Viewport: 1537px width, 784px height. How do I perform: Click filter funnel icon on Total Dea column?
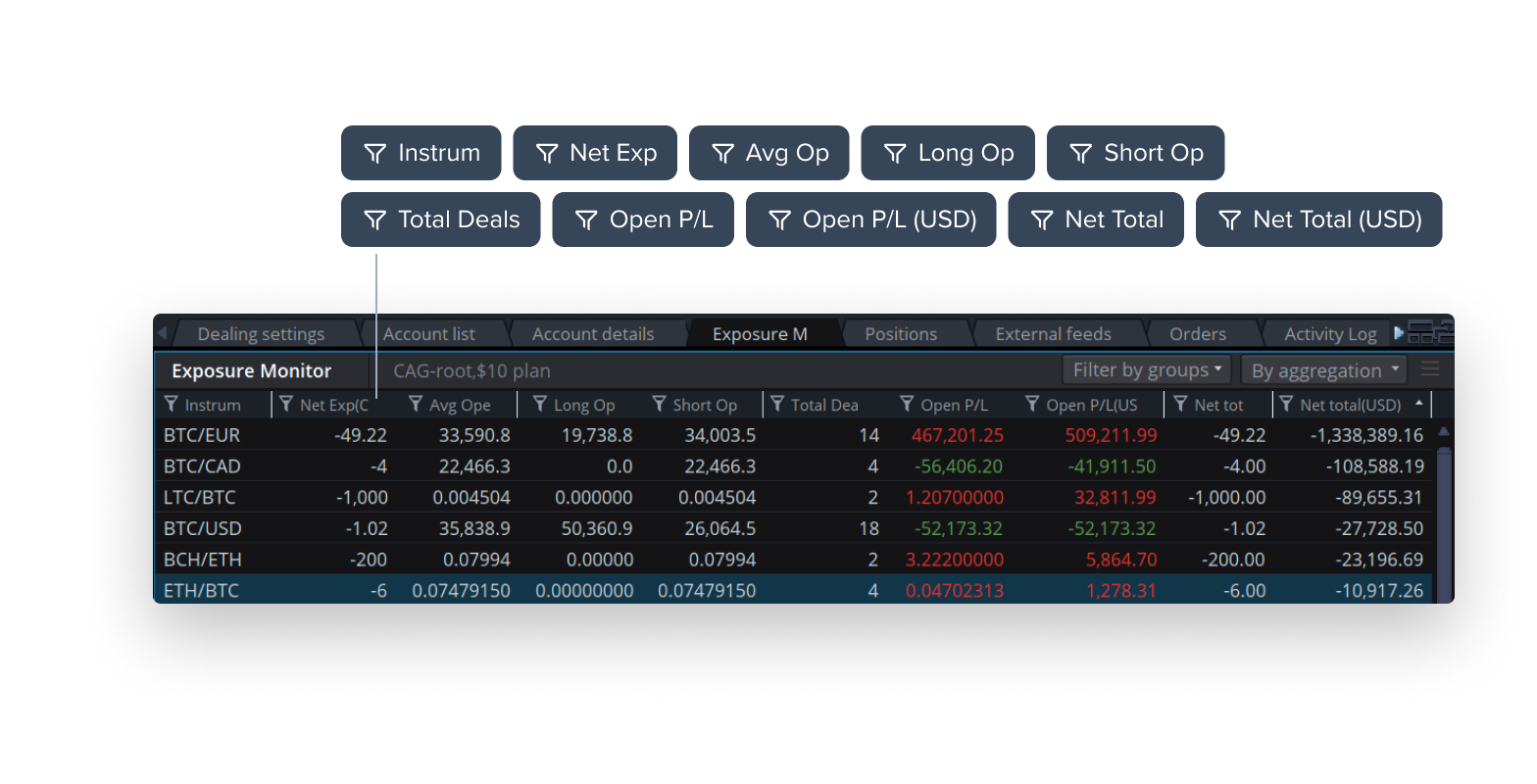[777, 405]
